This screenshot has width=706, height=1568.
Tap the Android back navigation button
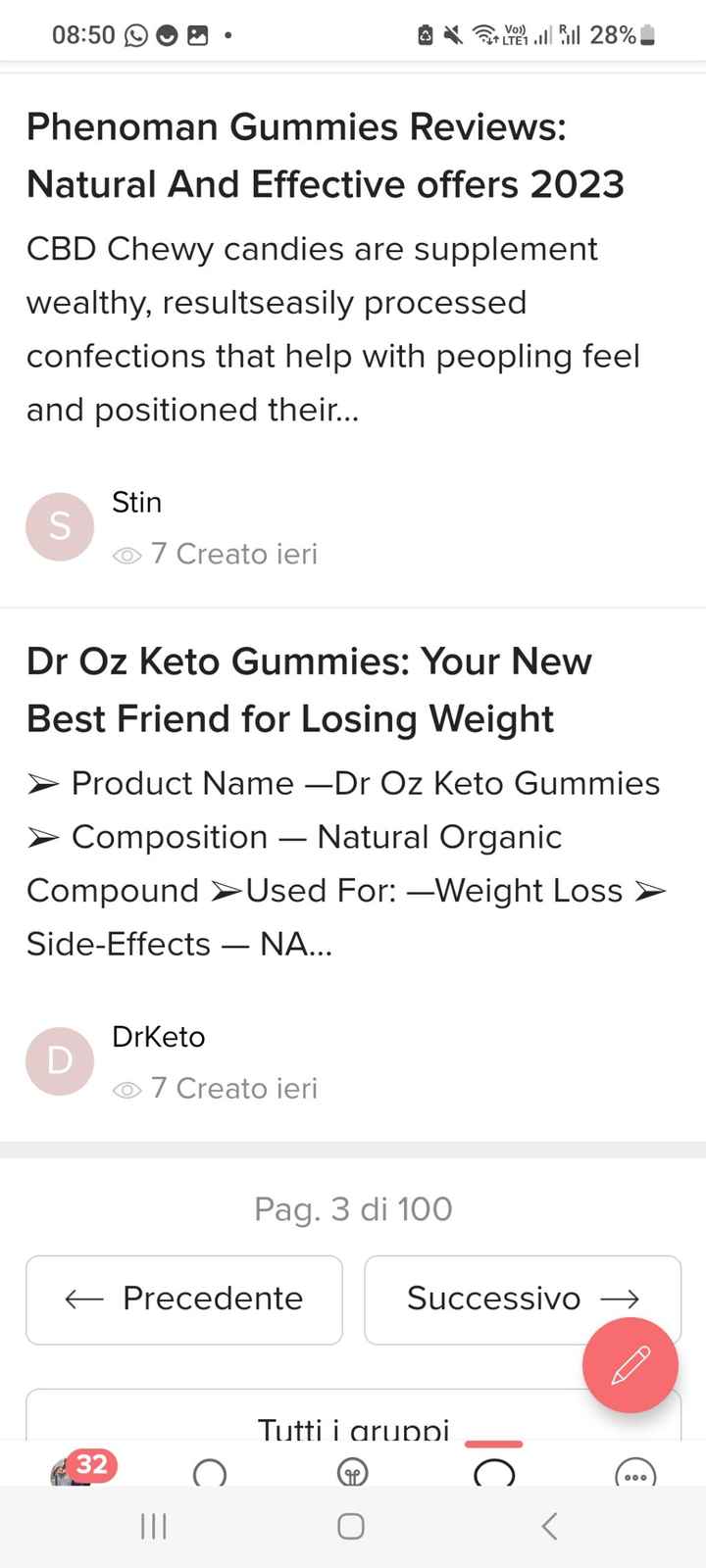(550, 1526)
